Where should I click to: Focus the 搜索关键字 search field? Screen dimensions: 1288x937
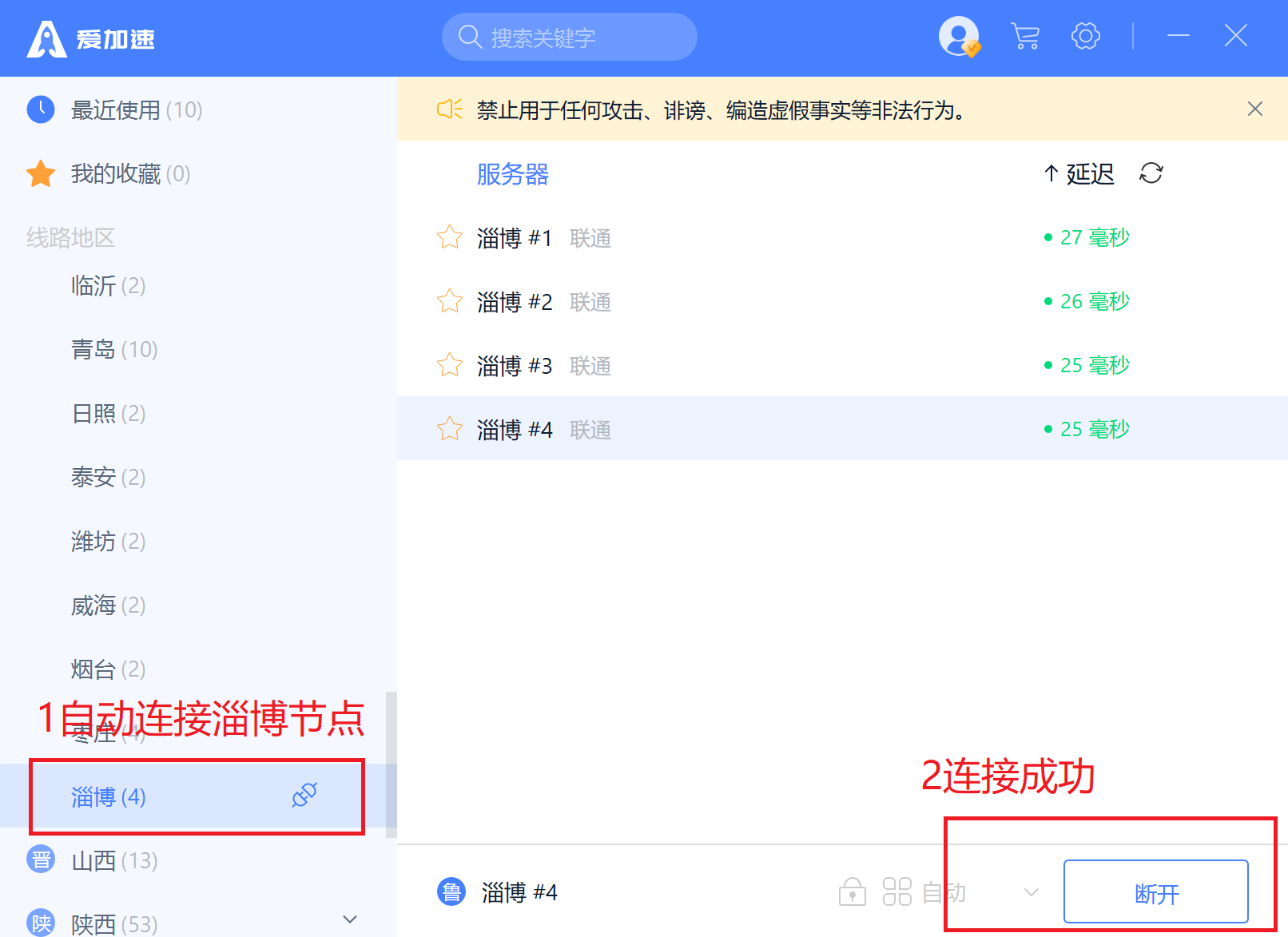[569, 37]
